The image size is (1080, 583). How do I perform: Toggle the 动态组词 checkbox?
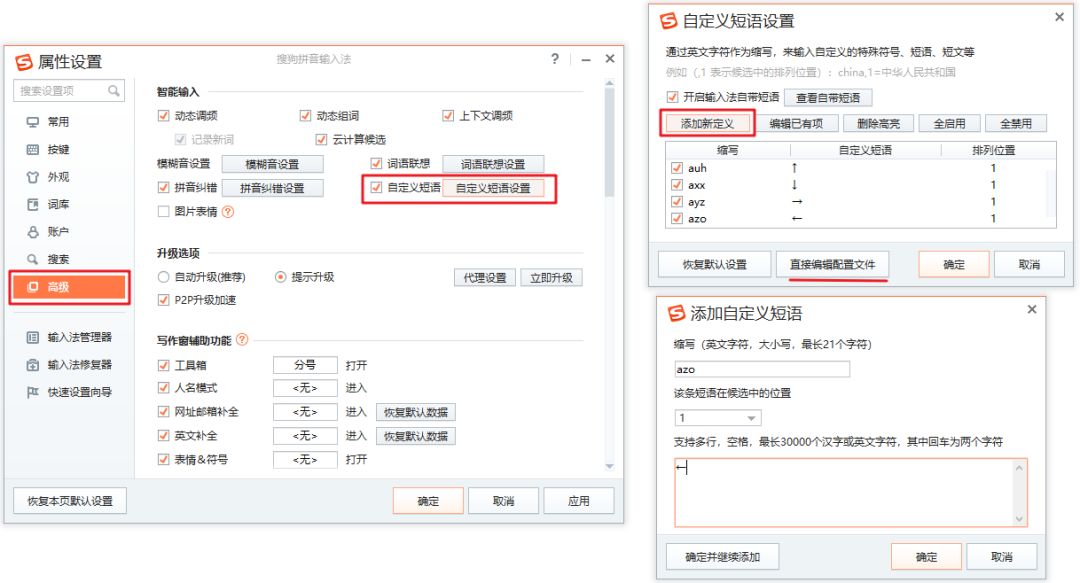305,116
